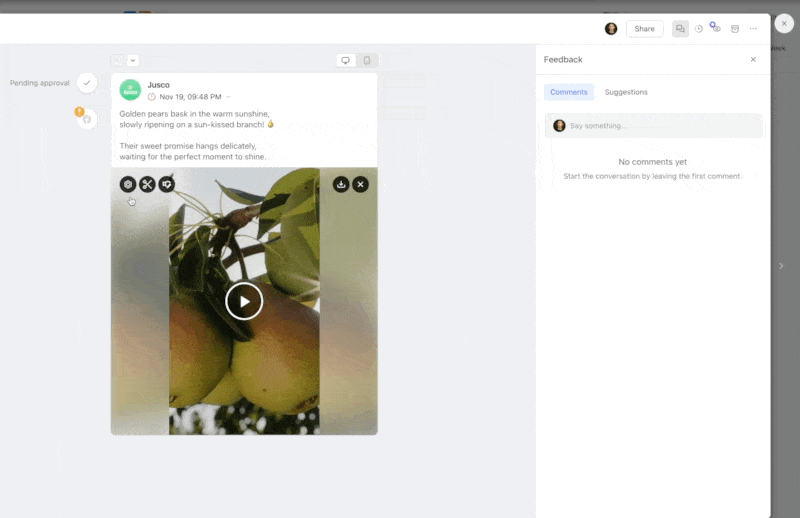Image resolution: width=800 pixels, height=518 pixels.
Task: Download the video using the download icon
Action: coord(341,184)
